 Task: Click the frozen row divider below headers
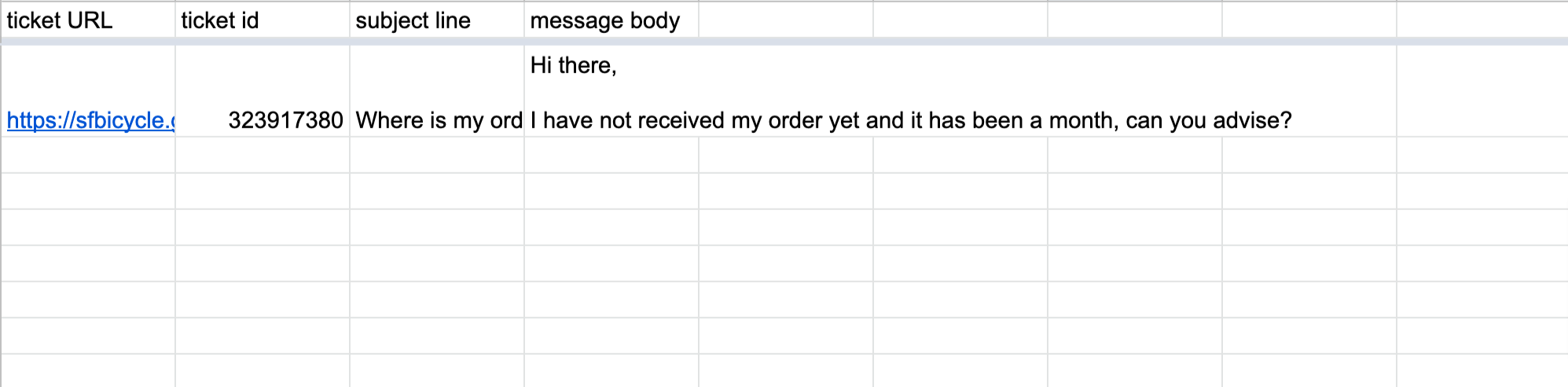point(784,41)
